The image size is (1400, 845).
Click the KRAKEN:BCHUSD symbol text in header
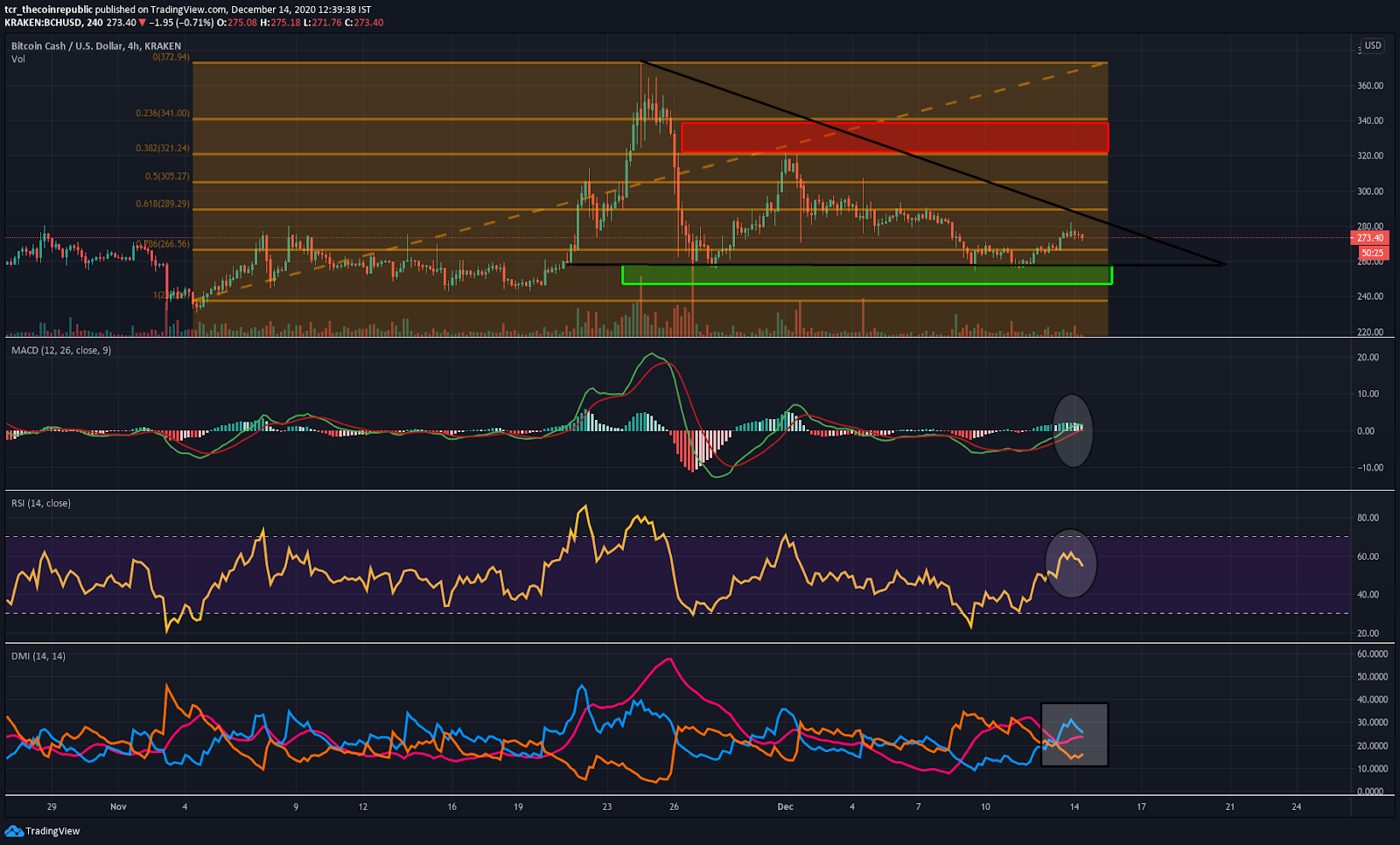[x=41, y=23]
